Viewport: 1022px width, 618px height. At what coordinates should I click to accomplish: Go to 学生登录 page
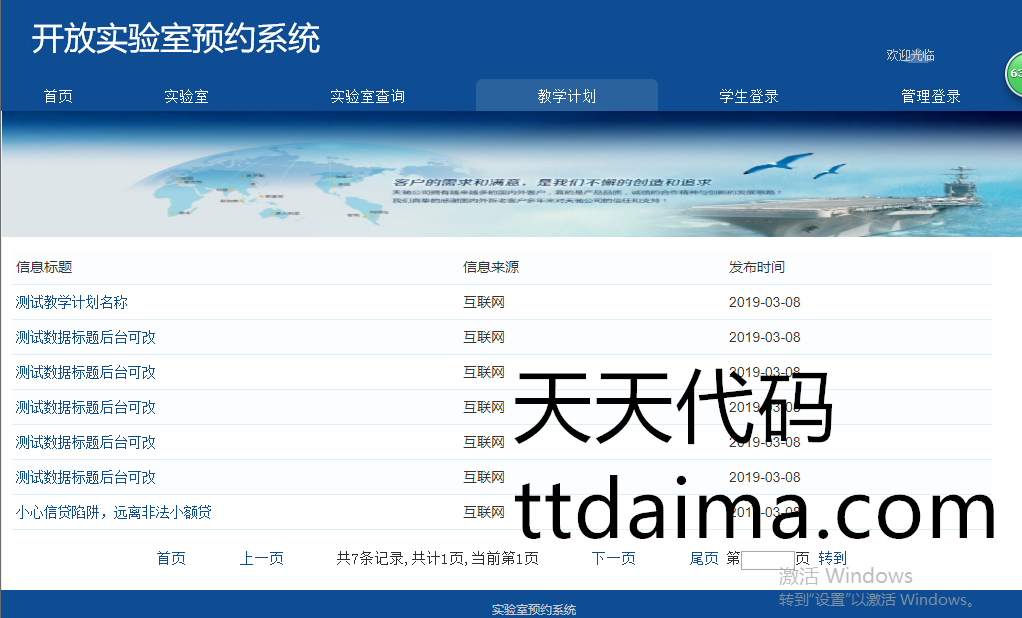click(748, 96)
